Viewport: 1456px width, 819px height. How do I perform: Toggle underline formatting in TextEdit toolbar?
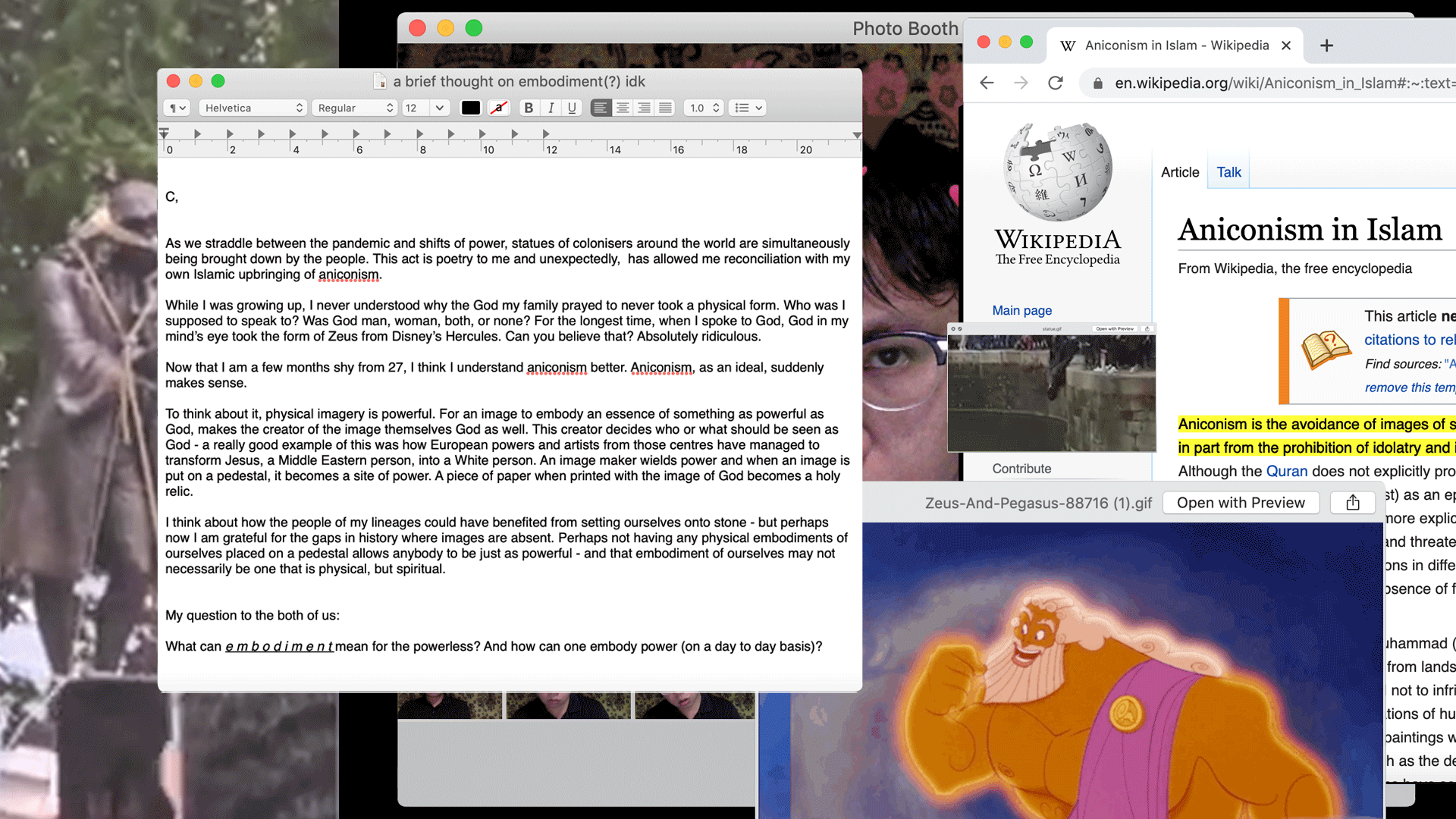573,108
